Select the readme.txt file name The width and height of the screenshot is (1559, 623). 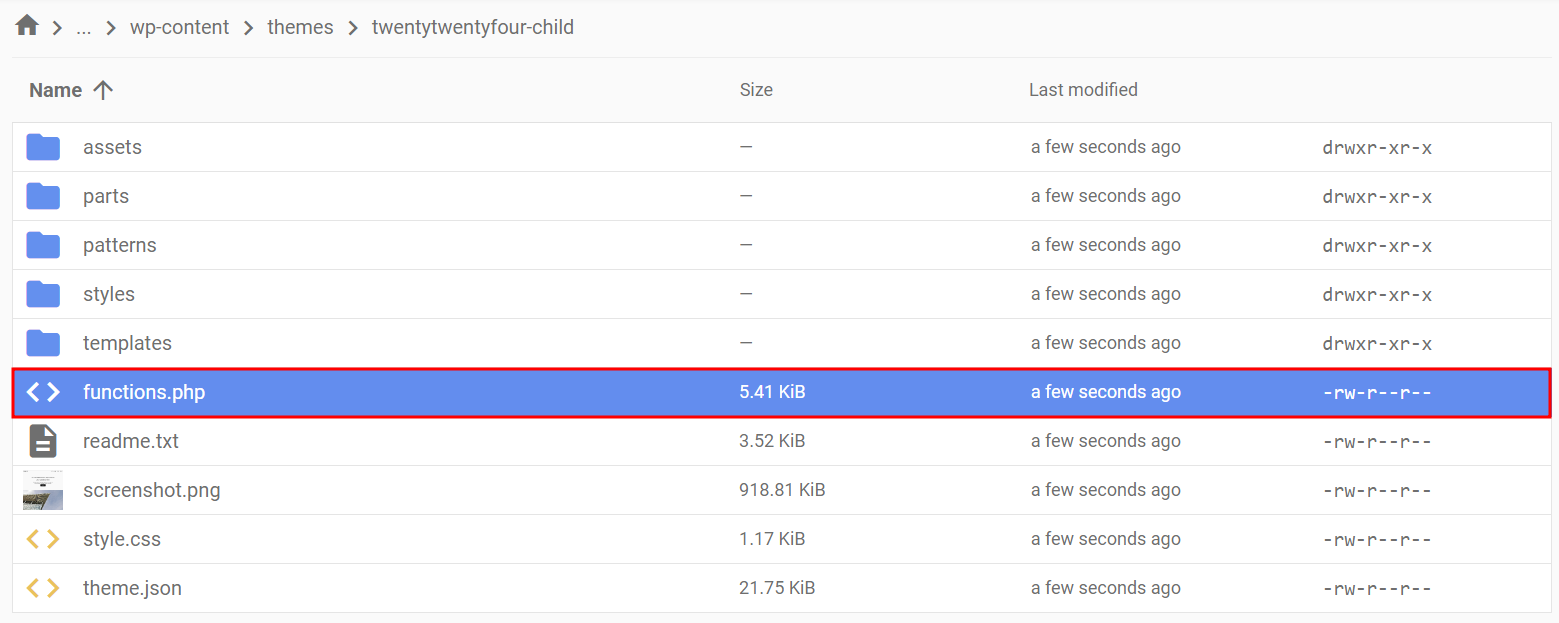click(131, 441)
